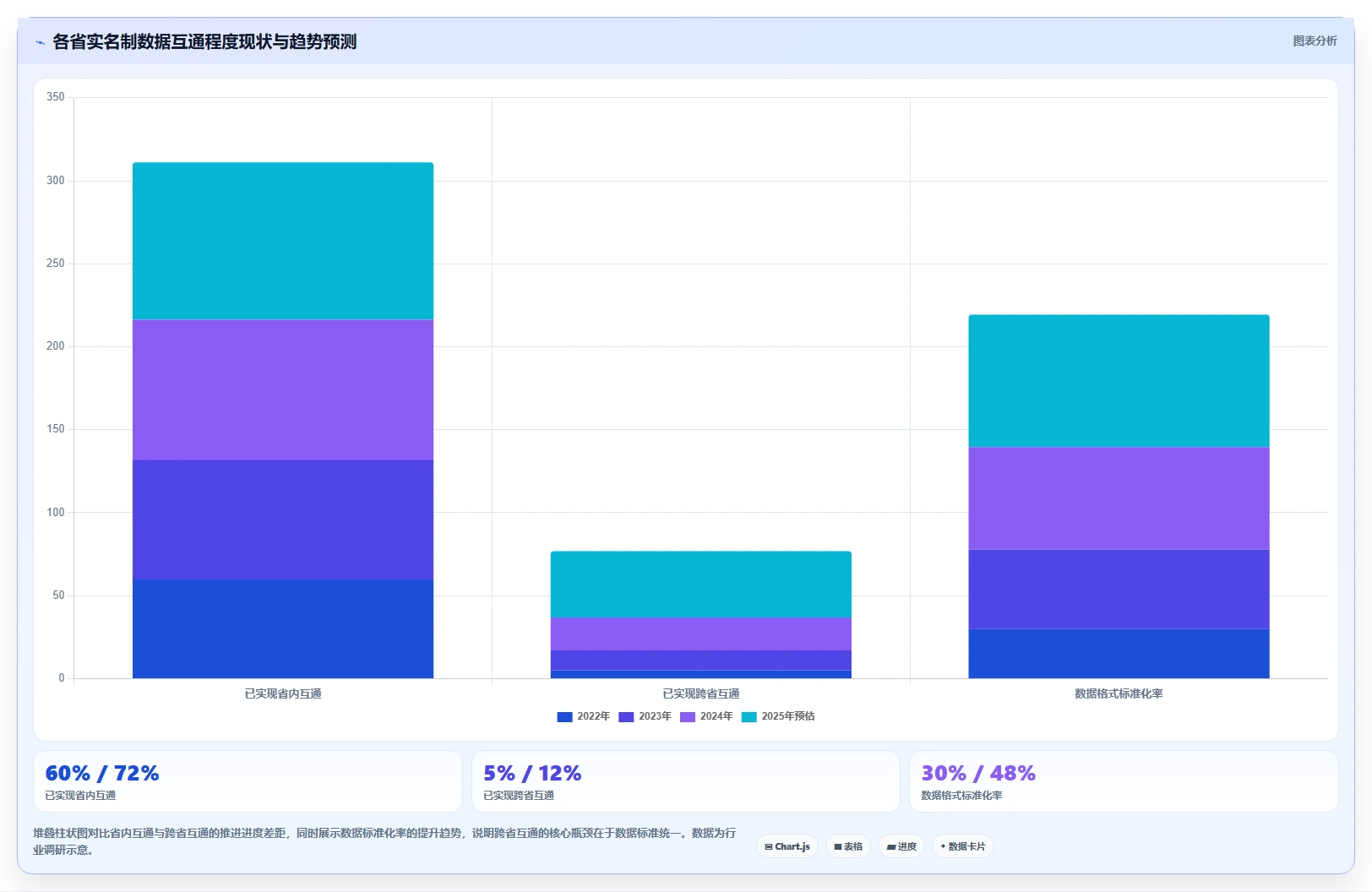The width and height of the screenshot is (1372, 892).
Task: Click the chart title 各省实名制数据互通程度现状与趋势预测
Action: pyautogui.click(x=204, y=41)
